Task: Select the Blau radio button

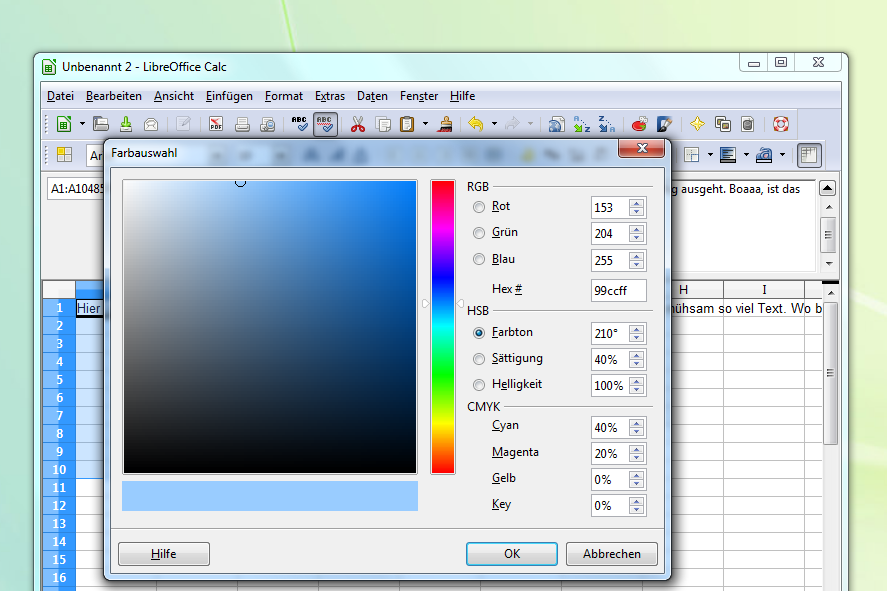Action: (x=479, y=259)
